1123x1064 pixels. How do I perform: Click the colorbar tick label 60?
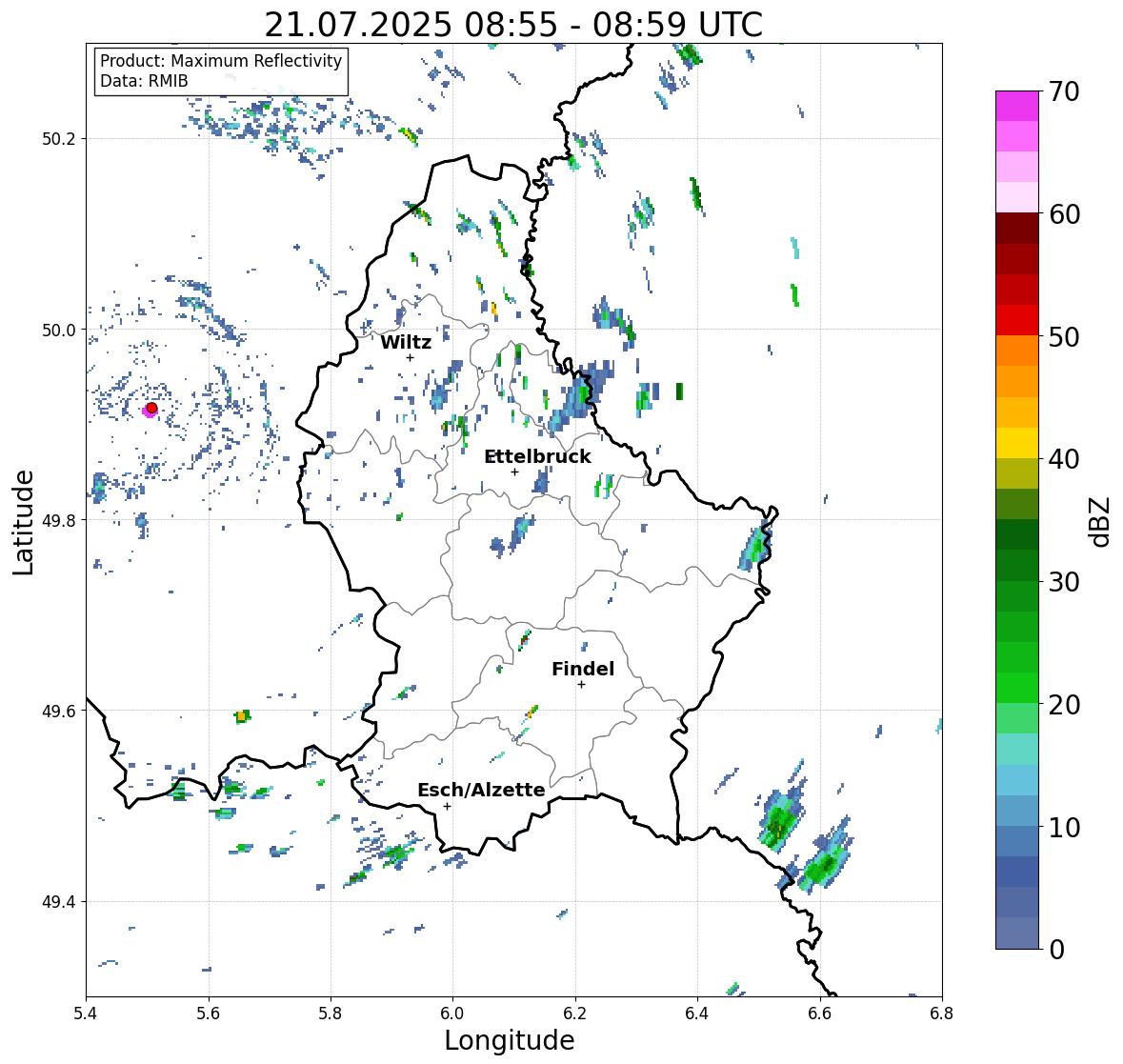click(x=1064, y=214)
